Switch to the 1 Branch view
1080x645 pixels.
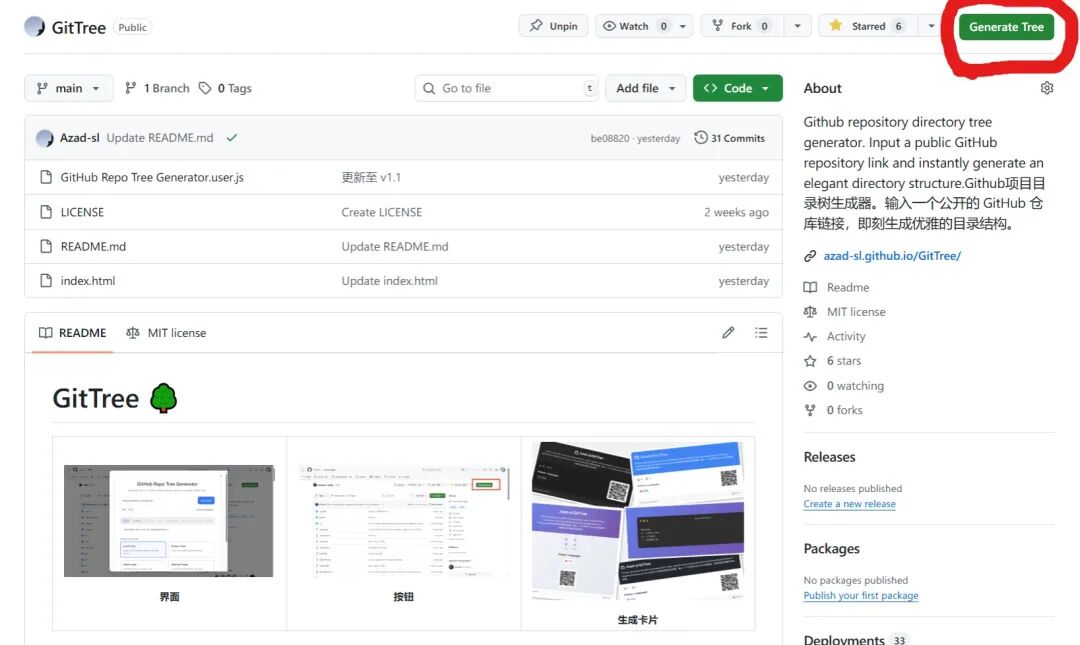pos(157,88)
